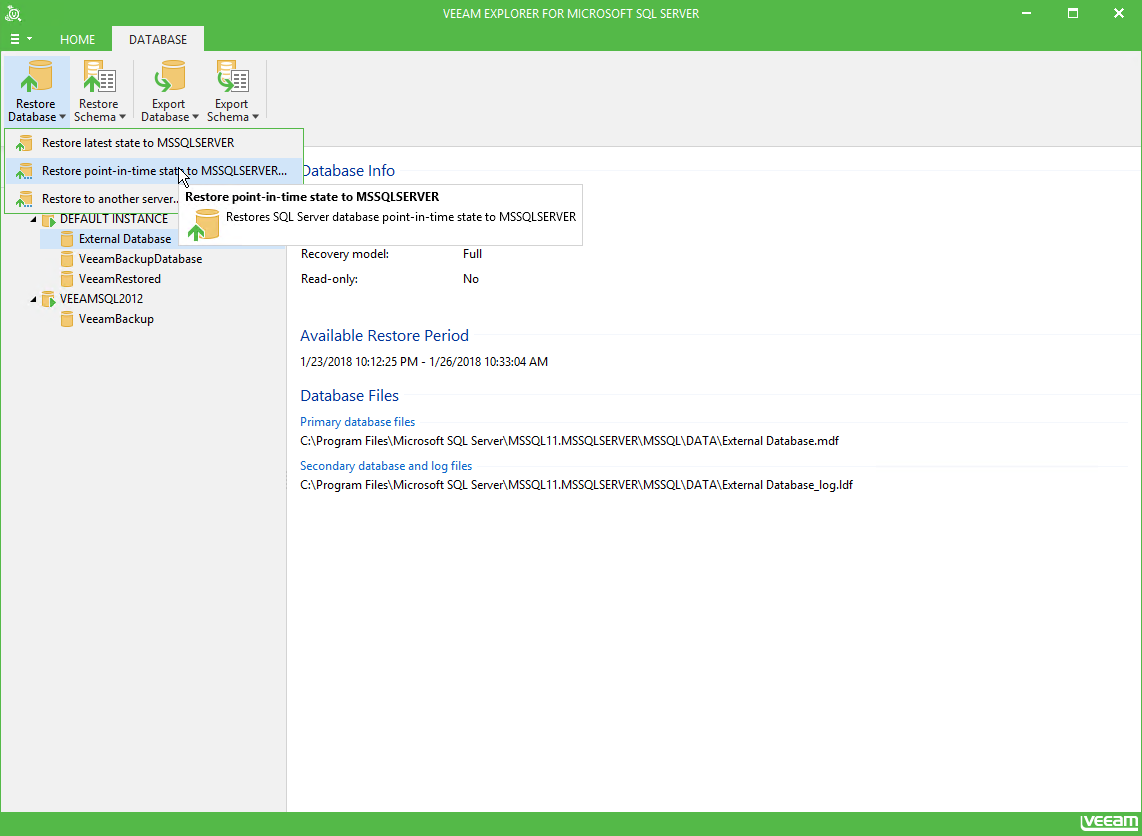Select VeeamBackup database in the tree
1142x836 pixels.
[117, 319]
